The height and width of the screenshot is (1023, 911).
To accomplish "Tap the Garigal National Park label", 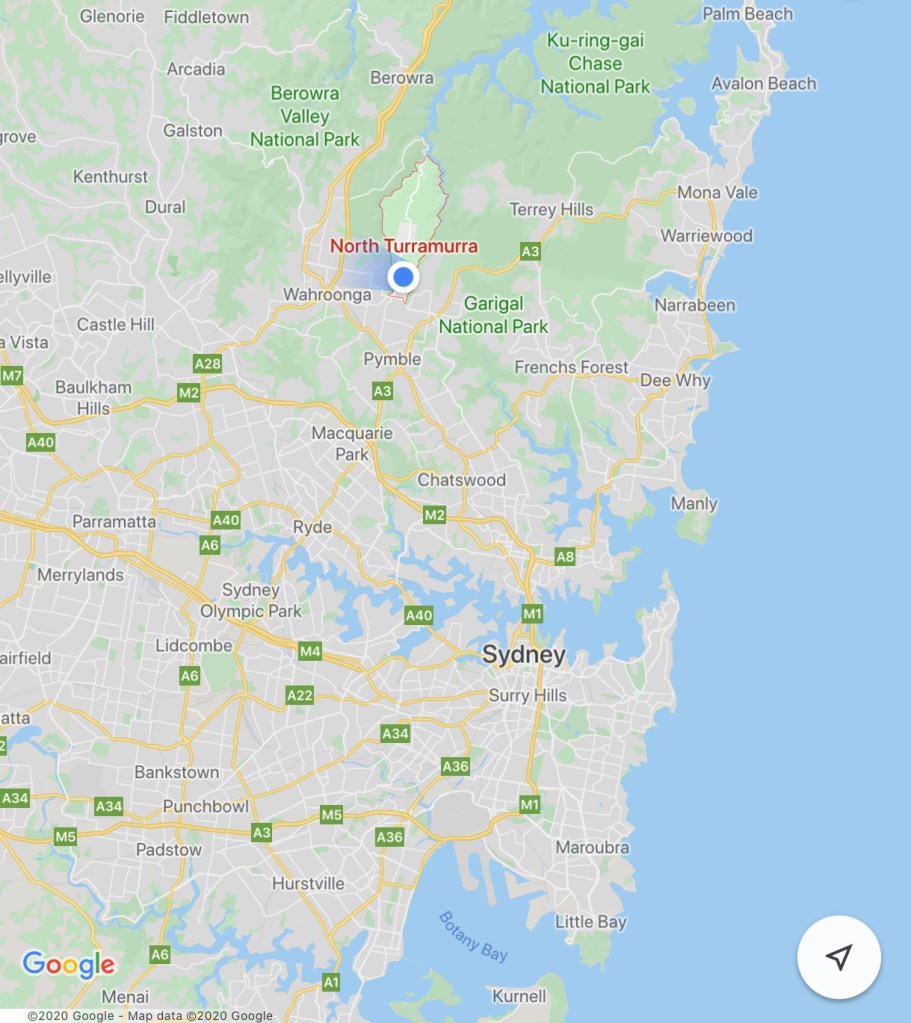I will tap(493, 314).
